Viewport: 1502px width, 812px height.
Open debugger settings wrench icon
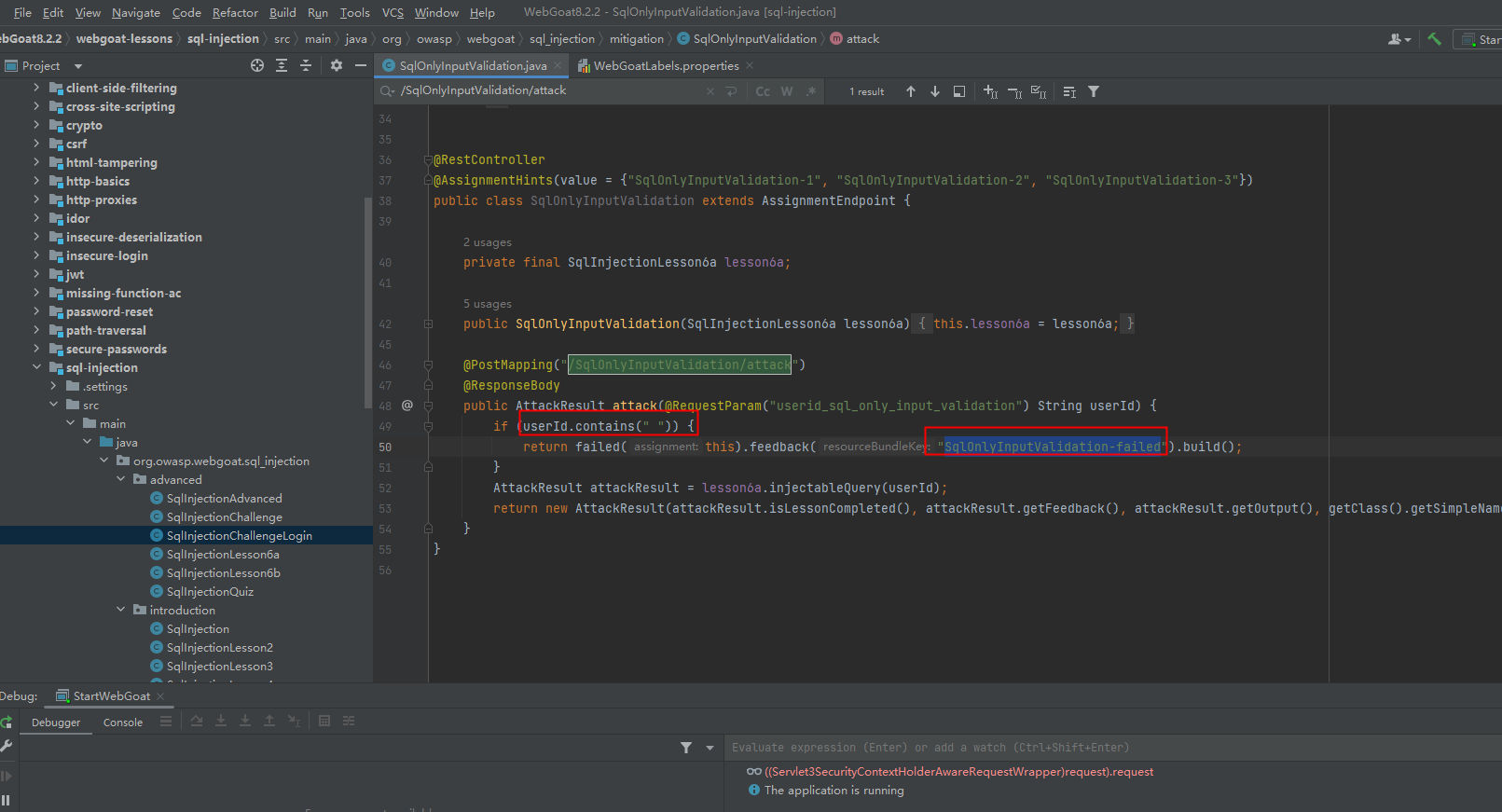point(7,746)
